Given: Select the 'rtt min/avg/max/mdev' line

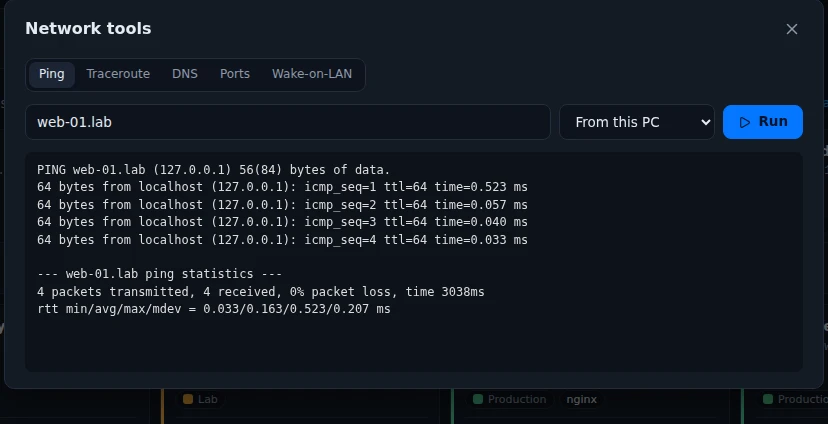Looking at the screenshot, I should click(x=213, y=309).
